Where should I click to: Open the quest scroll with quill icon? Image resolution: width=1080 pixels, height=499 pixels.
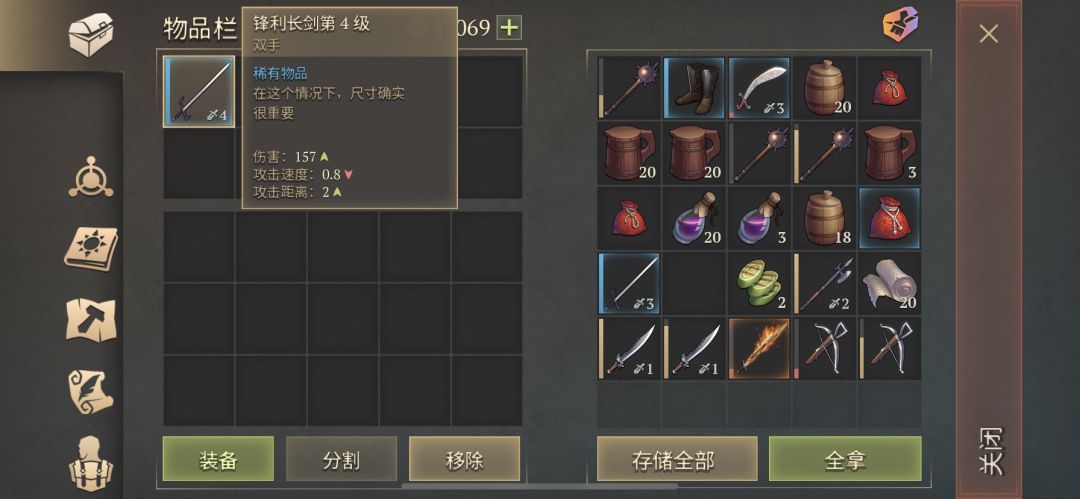pyautogui.click(x=91, y=391)
